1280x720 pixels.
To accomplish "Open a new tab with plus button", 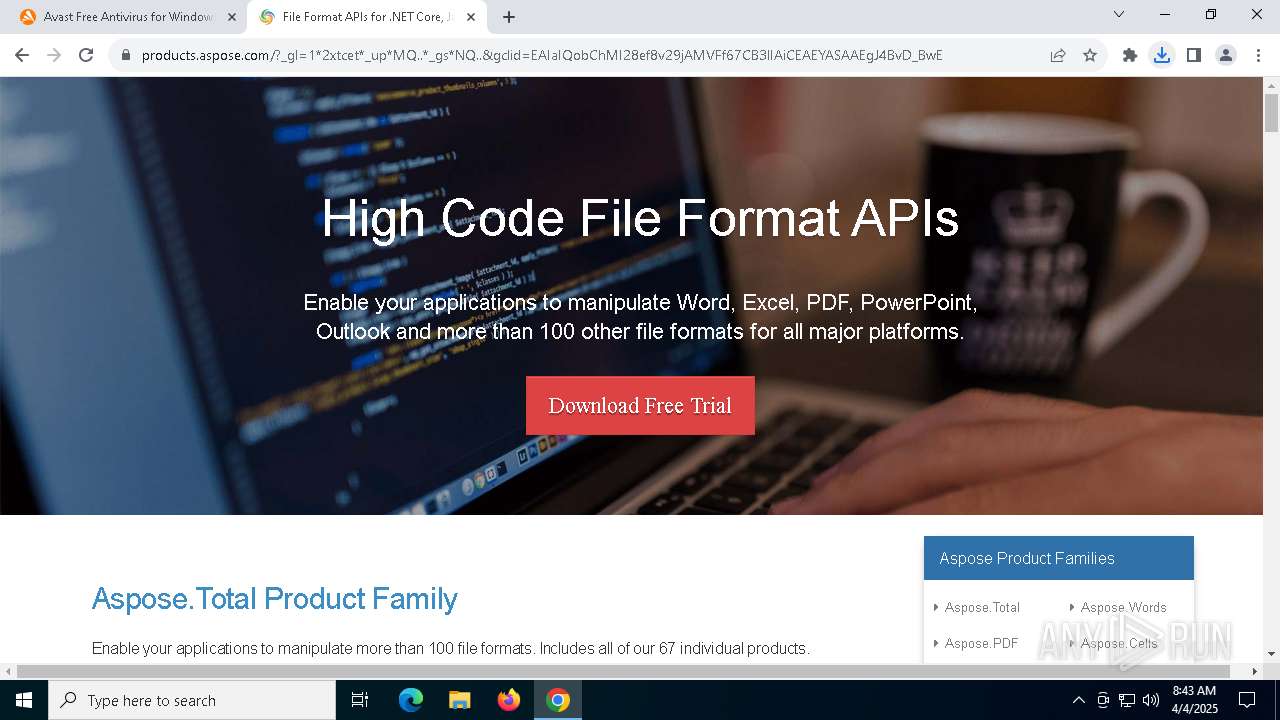I will click(509, 17).
